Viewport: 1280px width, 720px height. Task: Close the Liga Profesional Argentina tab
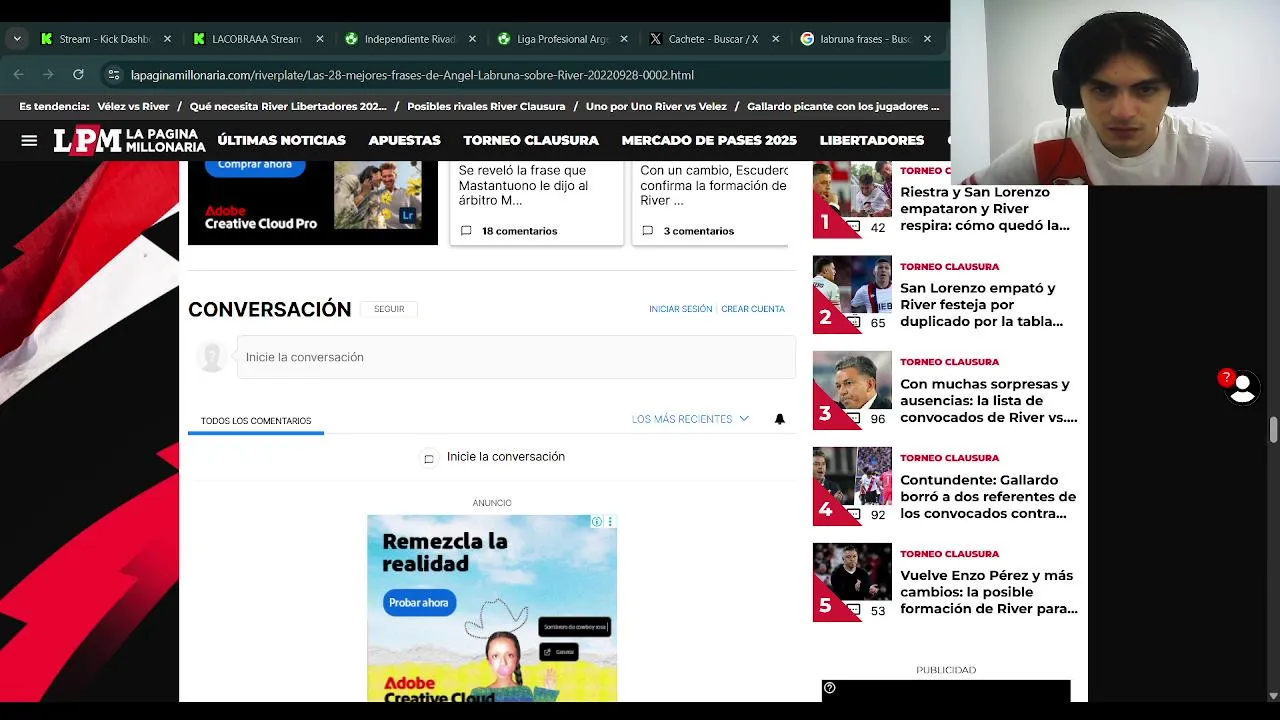coord(624,39)
